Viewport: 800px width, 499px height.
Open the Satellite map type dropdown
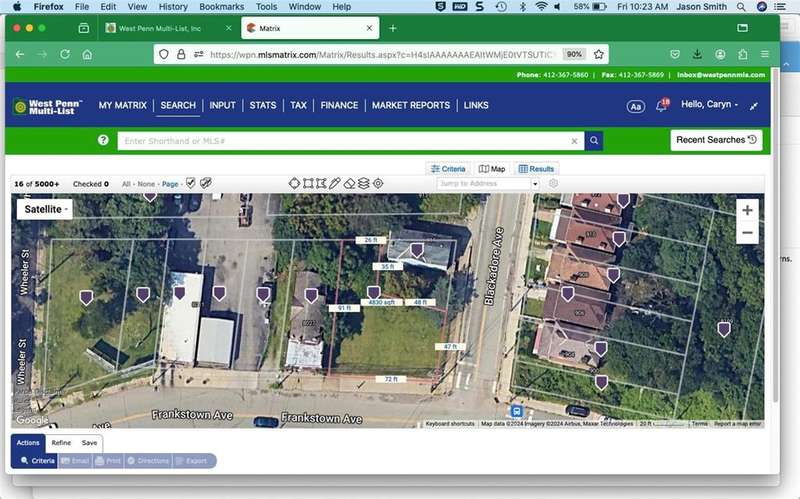pos(45,209)
